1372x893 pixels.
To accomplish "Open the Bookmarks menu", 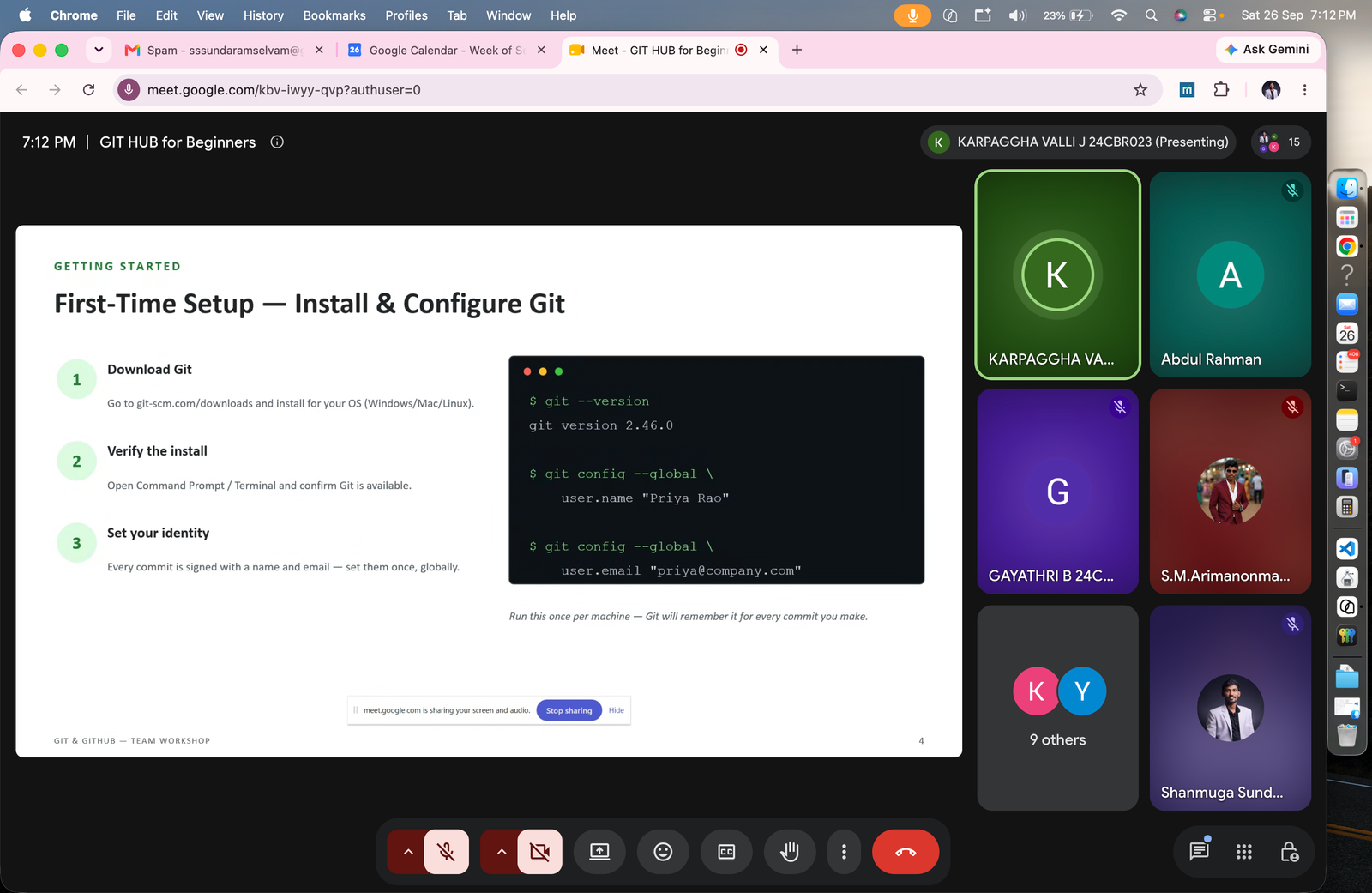I will pyautogui.click(x=334, y=15).
